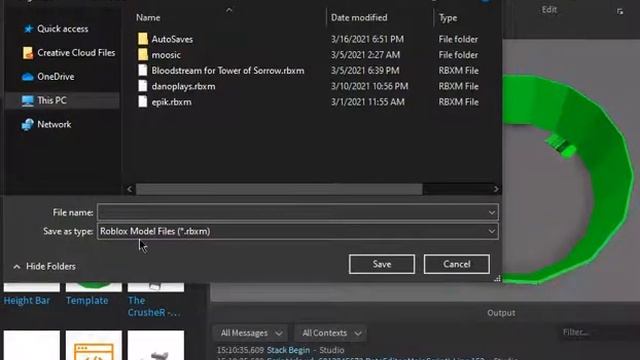Screen dimensions: 640x360
Task: Click the File folder type of AutoSaves
Action: (458, 39)
